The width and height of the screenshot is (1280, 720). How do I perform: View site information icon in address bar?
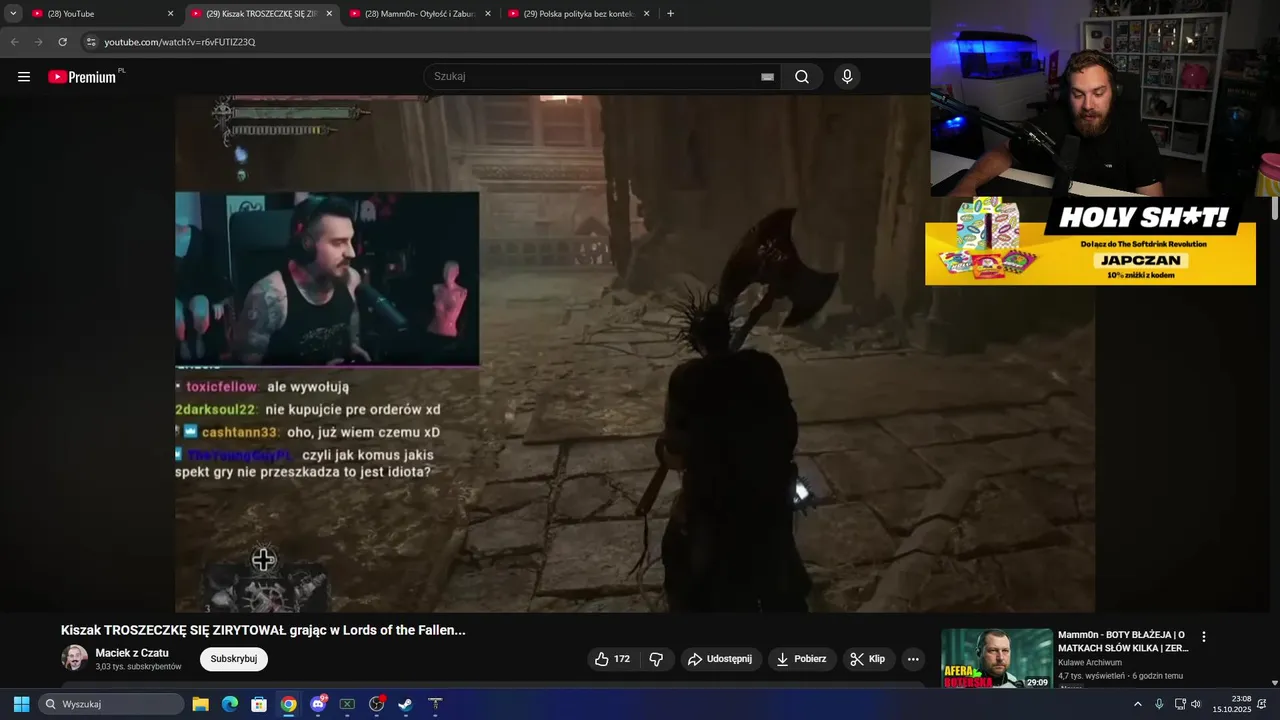(x=91, y=42)
